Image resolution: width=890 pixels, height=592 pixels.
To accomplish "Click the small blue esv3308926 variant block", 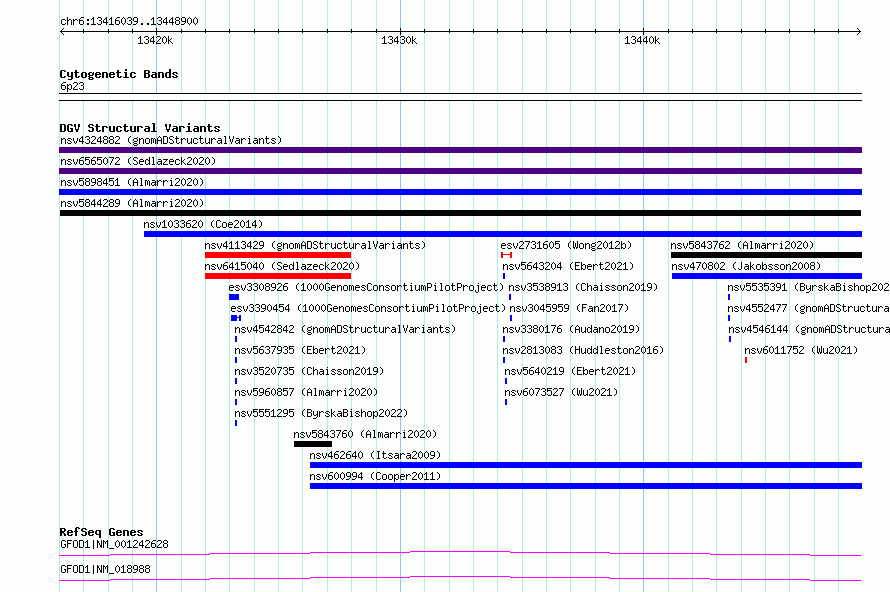I will 234,297.
